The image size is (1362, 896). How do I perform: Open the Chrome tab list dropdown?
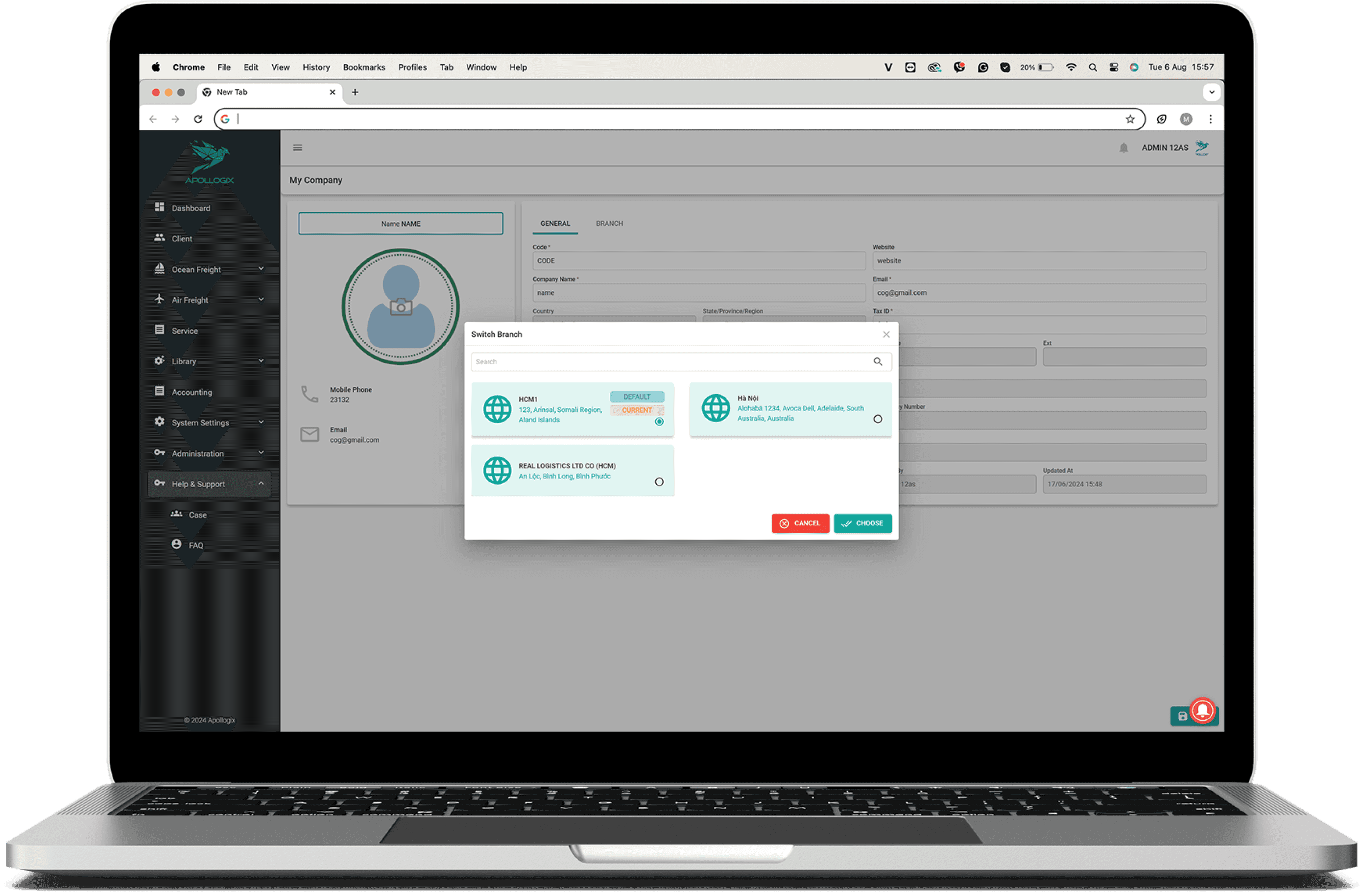coord(1212,92)
